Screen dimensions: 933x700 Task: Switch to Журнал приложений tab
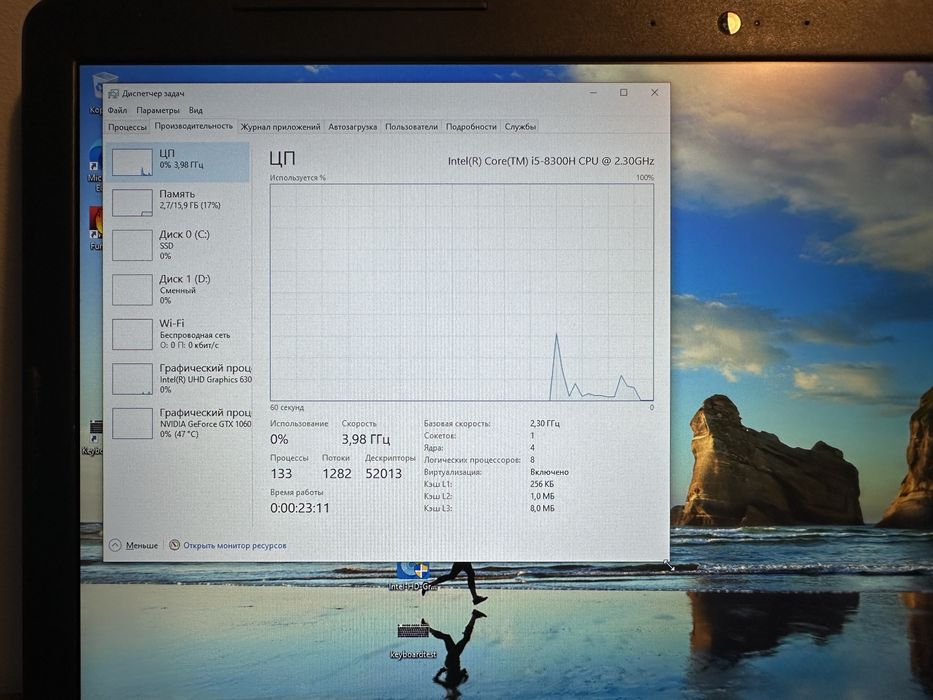(280, 127)
